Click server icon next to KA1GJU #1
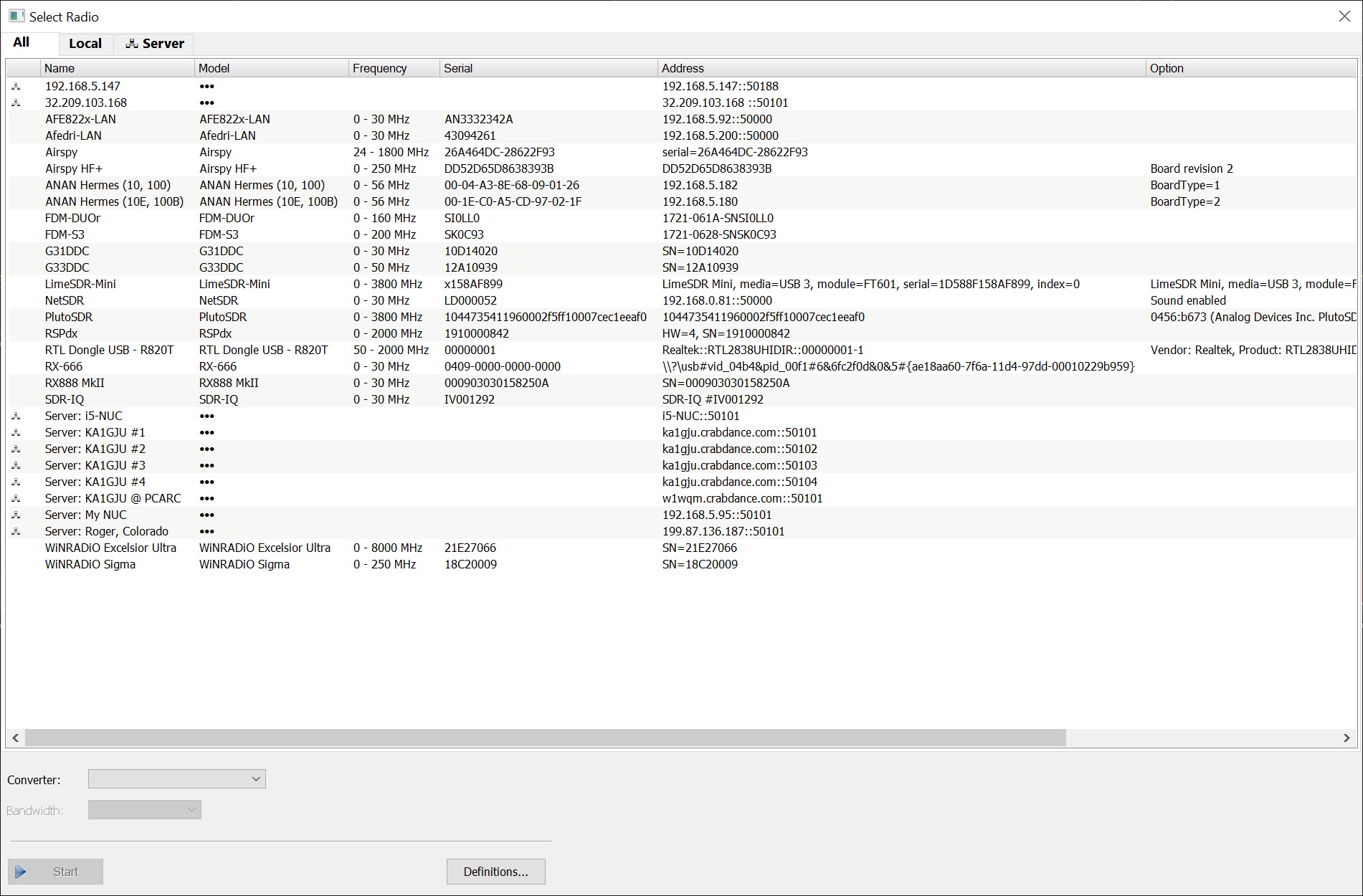 (16, 432)
